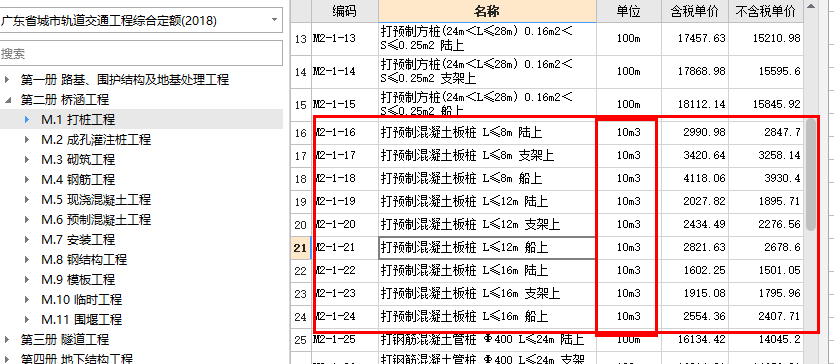834x364 pixels.
Task: Select the M.2 成孔灌注桩工程 tree item
Action: [96, 139]
